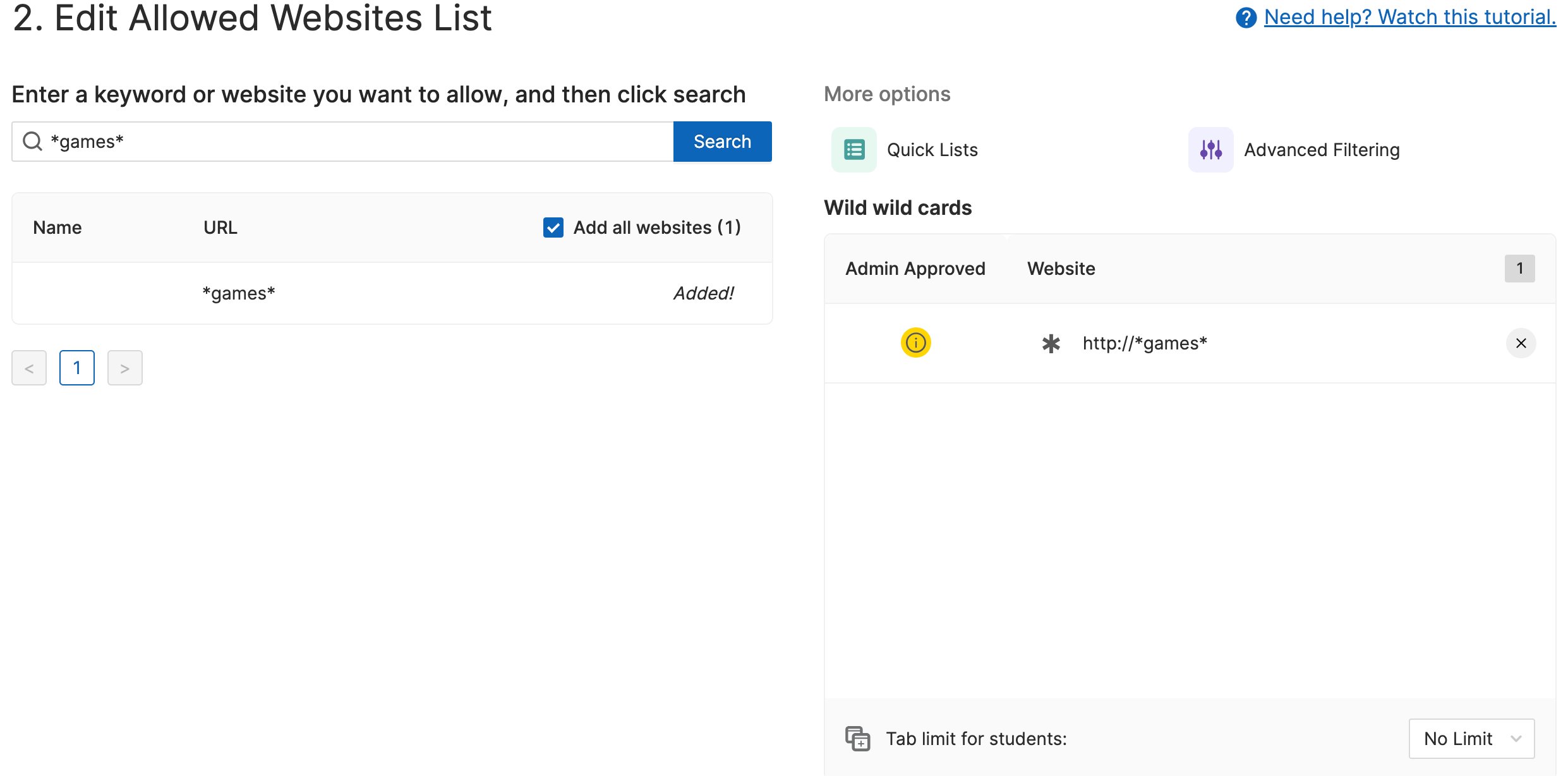Open the Tab limit No Limit dropdown
The height and width of the screenshot is (776, 1568).
pyautogui.click(x=1471, y=738)
